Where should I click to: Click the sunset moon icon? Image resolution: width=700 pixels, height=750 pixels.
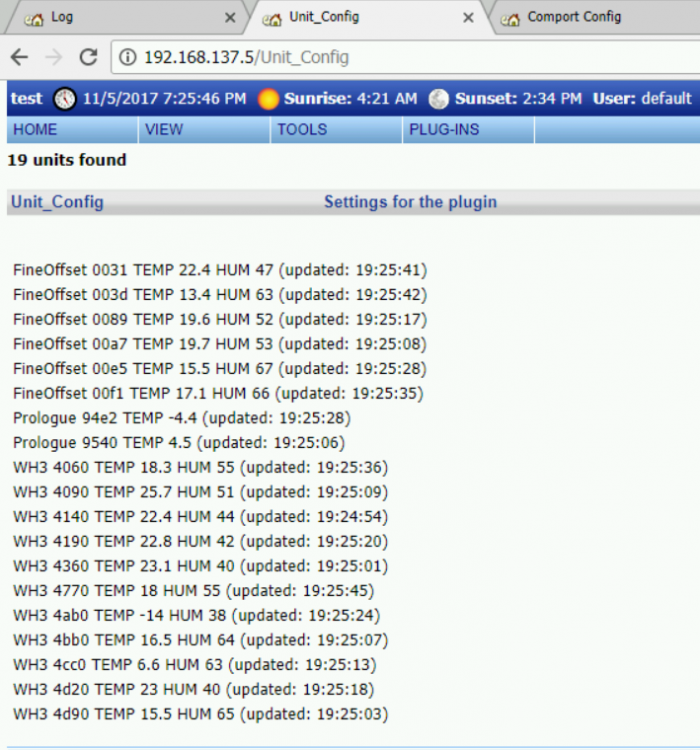point(438,99)
